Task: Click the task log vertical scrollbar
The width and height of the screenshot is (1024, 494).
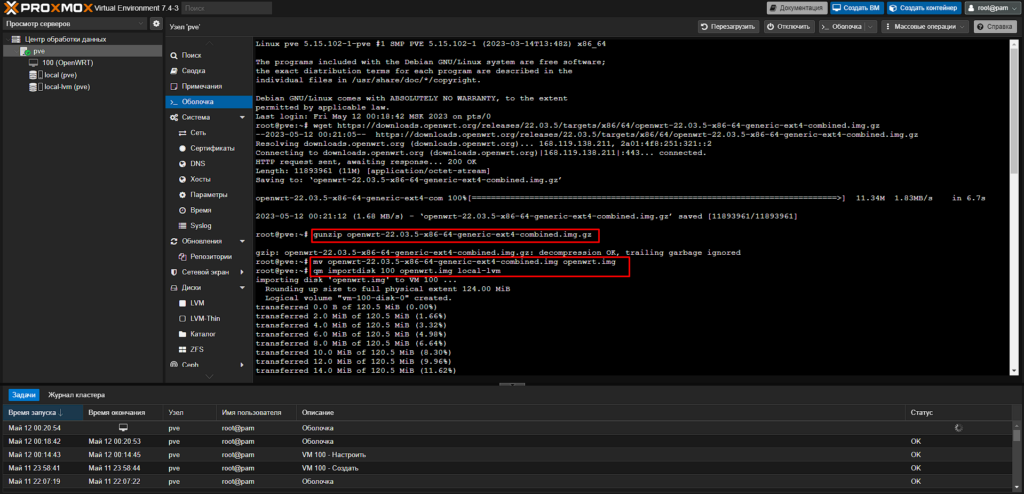Action: pos(1018,457)
